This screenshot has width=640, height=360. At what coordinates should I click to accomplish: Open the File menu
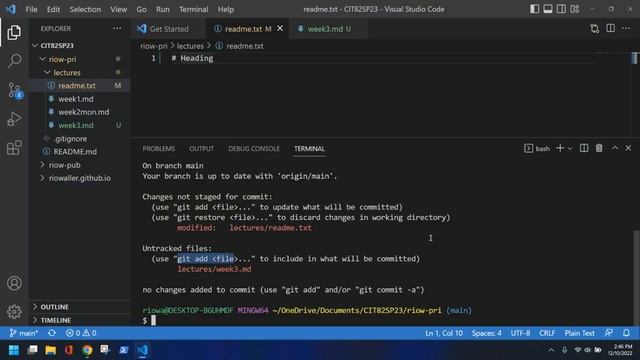click(x=31, y=9)
